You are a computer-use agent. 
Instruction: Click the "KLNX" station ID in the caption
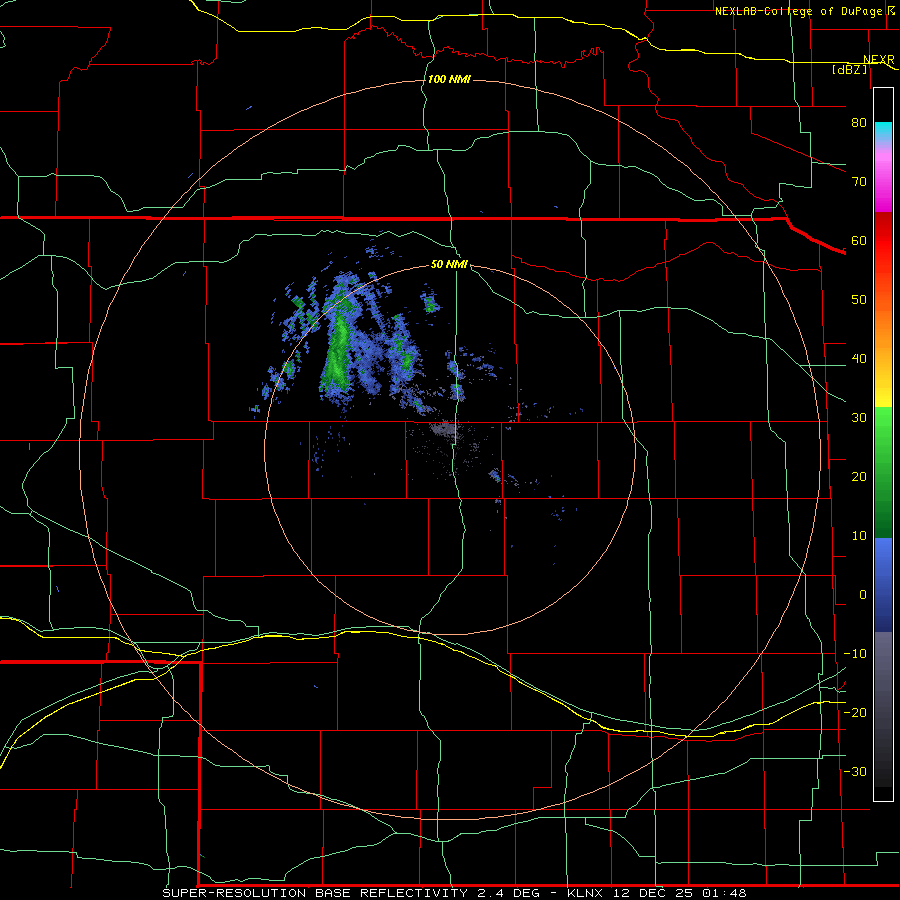click(x=584, y=893)
